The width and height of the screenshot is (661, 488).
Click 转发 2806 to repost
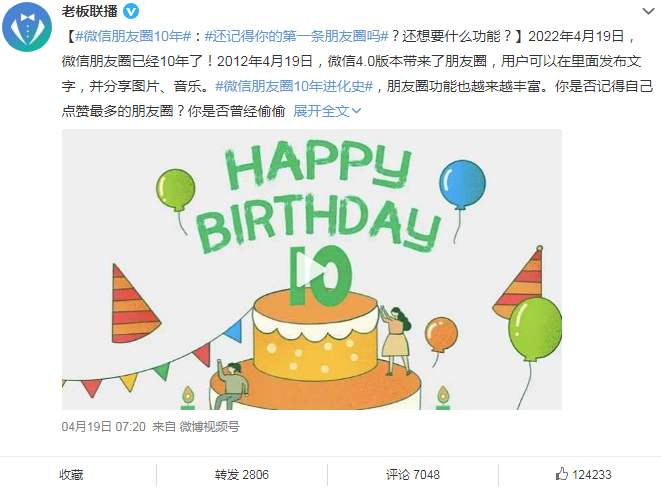[x=242, y=475]
